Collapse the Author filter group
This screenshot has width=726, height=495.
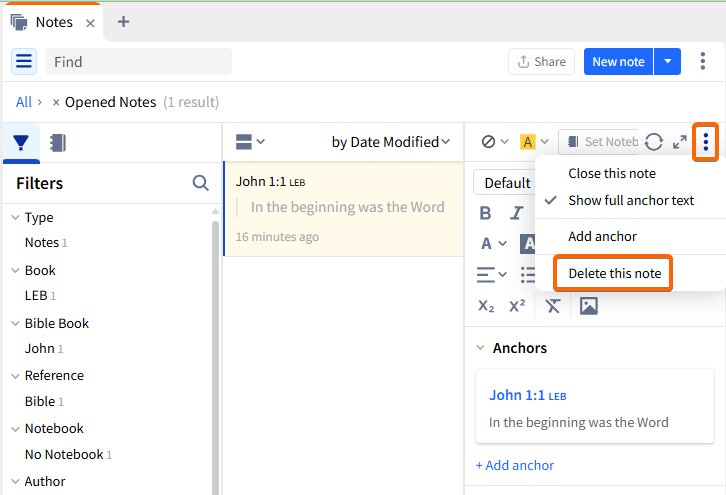[15, 482]
